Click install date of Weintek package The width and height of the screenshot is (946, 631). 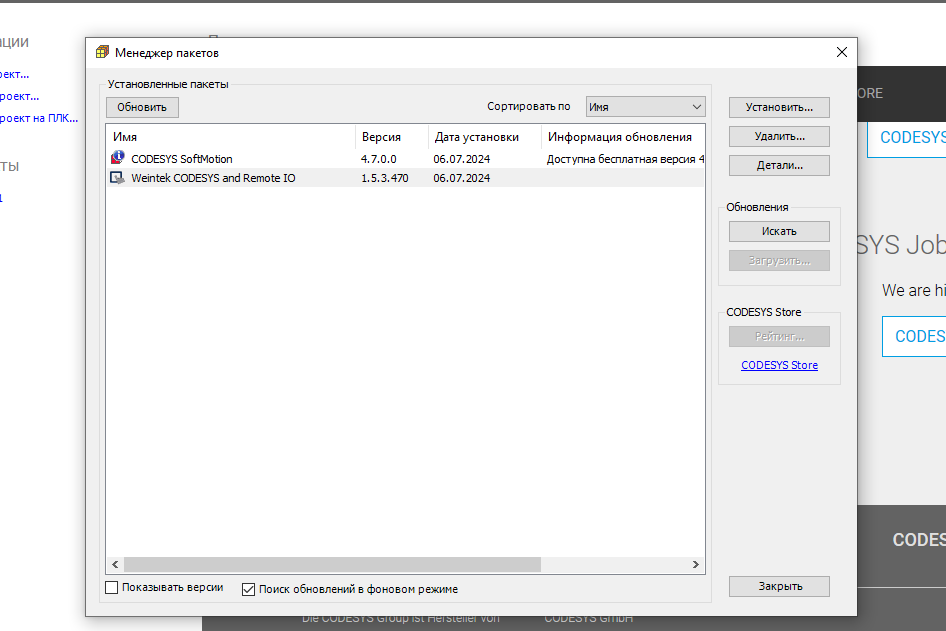coord(462,178)
